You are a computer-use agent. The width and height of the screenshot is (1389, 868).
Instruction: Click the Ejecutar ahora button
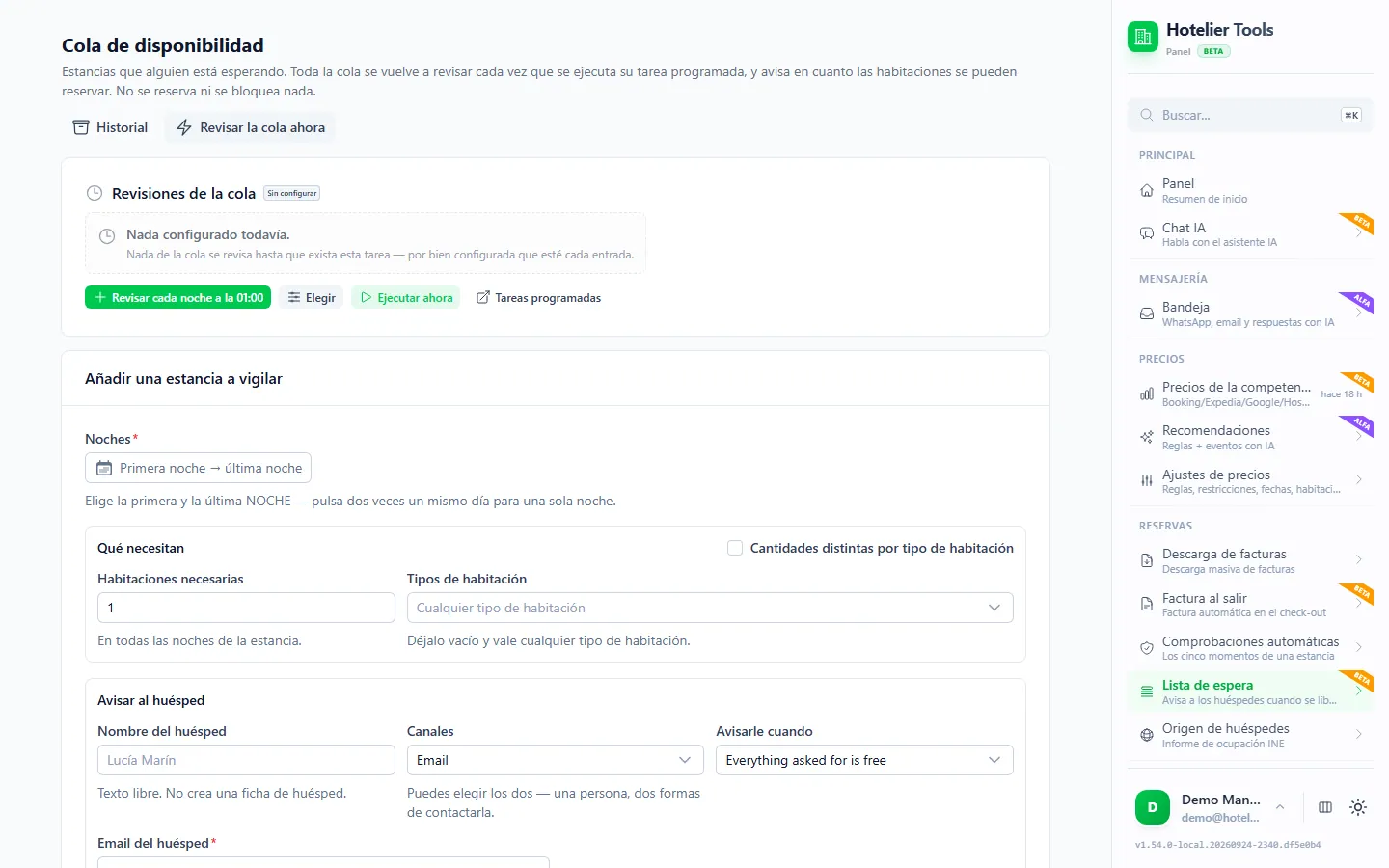coord(406,298)
